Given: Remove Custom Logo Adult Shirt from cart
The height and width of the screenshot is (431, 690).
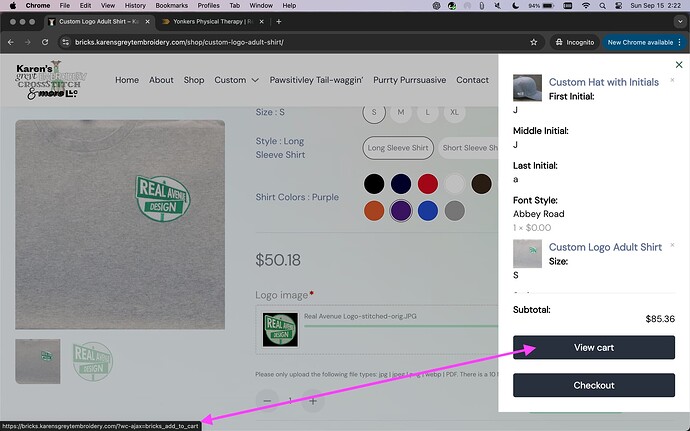Looking at the screenshot, I should click(672, 245).
